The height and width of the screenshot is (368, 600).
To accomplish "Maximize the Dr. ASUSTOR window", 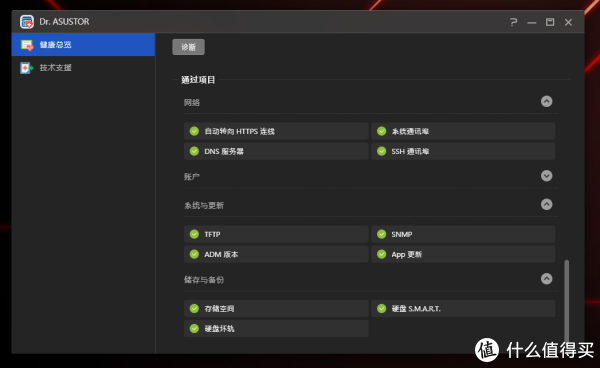I will coord(550,22).
